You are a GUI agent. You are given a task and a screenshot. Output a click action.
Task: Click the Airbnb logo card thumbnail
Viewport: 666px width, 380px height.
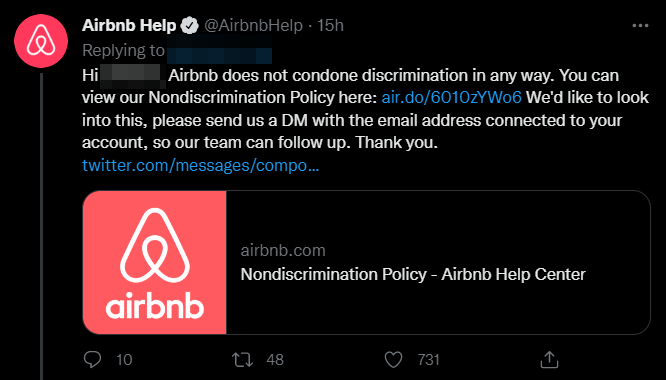[155, 262]
